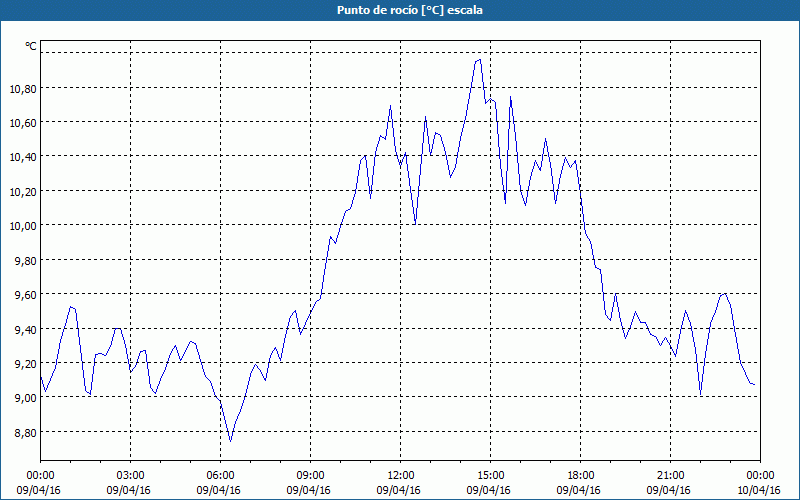Click the curve's lowest dip after 06:00

pos(231,441)
